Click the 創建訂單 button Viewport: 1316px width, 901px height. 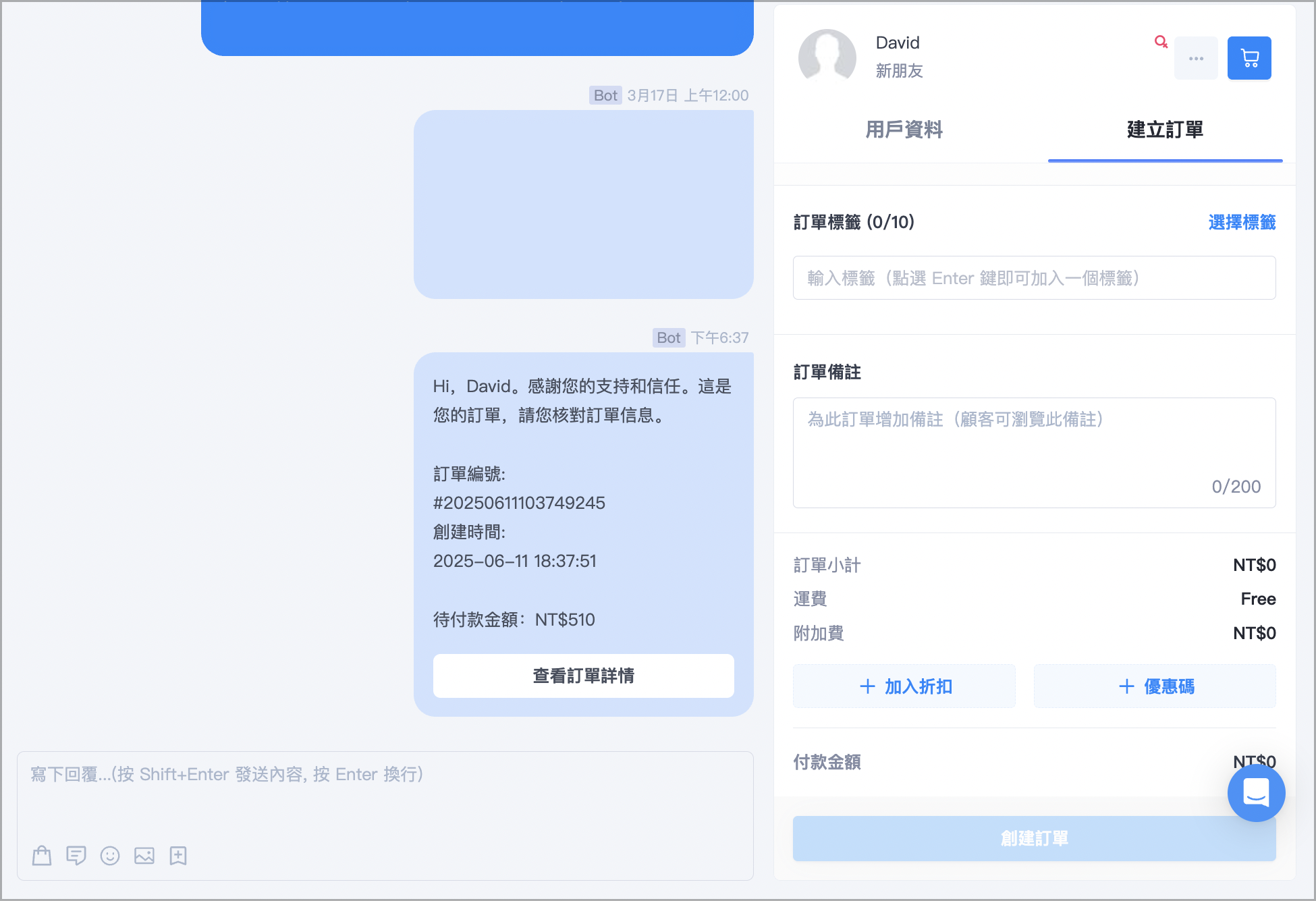click(x=1034, y=839)
